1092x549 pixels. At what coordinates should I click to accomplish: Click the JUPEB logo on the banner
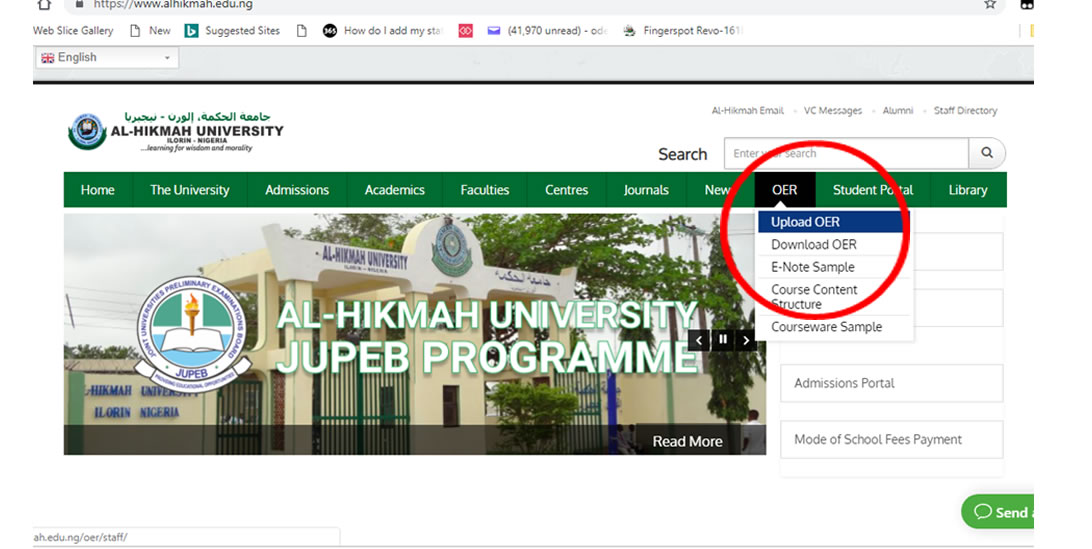click(190, 334)
